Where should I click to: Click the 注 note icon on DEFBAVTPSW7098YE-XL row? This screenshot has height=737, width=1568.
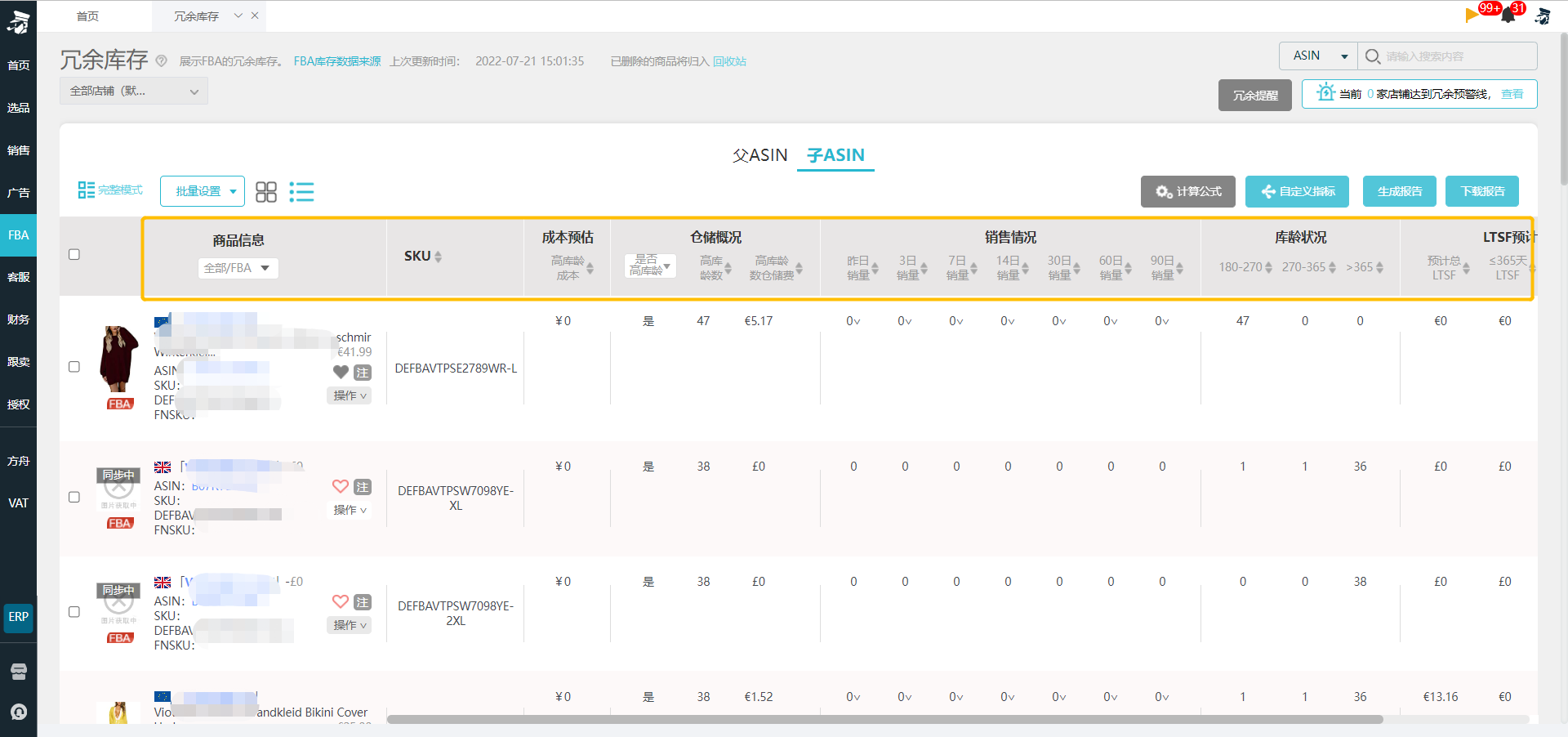[x=363, y=486]
